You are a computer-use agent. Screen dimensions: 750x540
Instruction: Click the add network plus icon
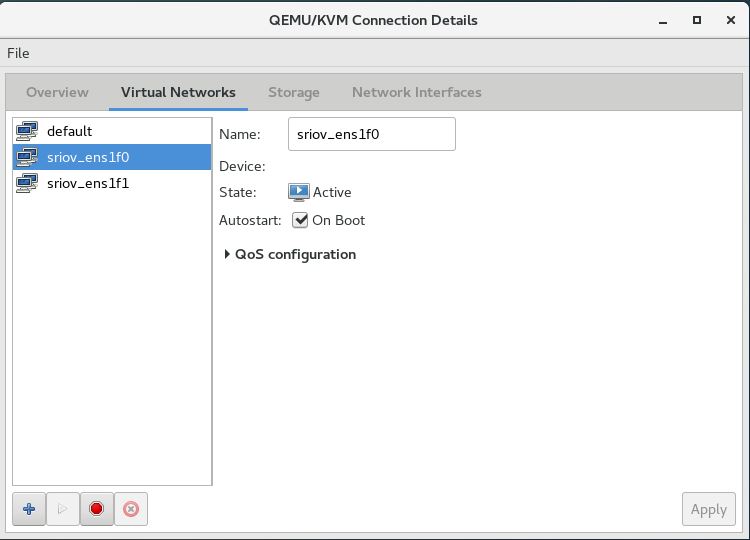[x=29, y=509]
